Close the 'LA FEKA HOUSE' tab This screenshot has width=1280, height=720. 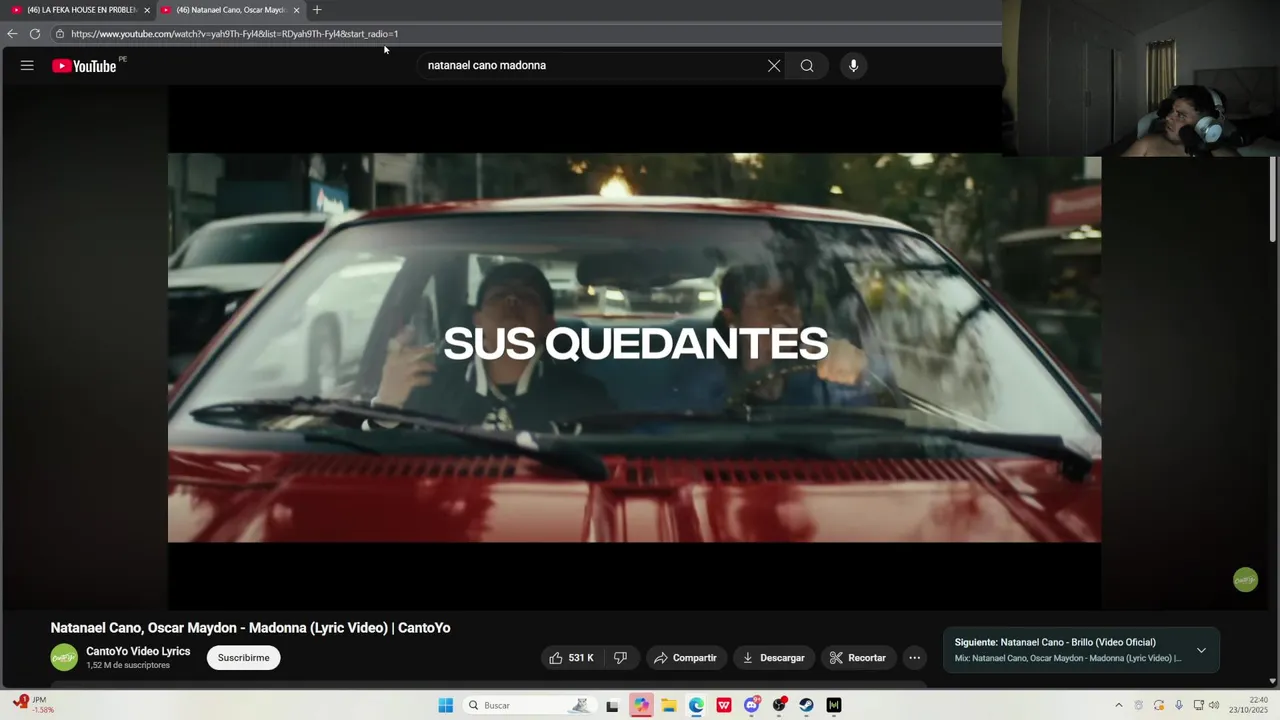147,10
